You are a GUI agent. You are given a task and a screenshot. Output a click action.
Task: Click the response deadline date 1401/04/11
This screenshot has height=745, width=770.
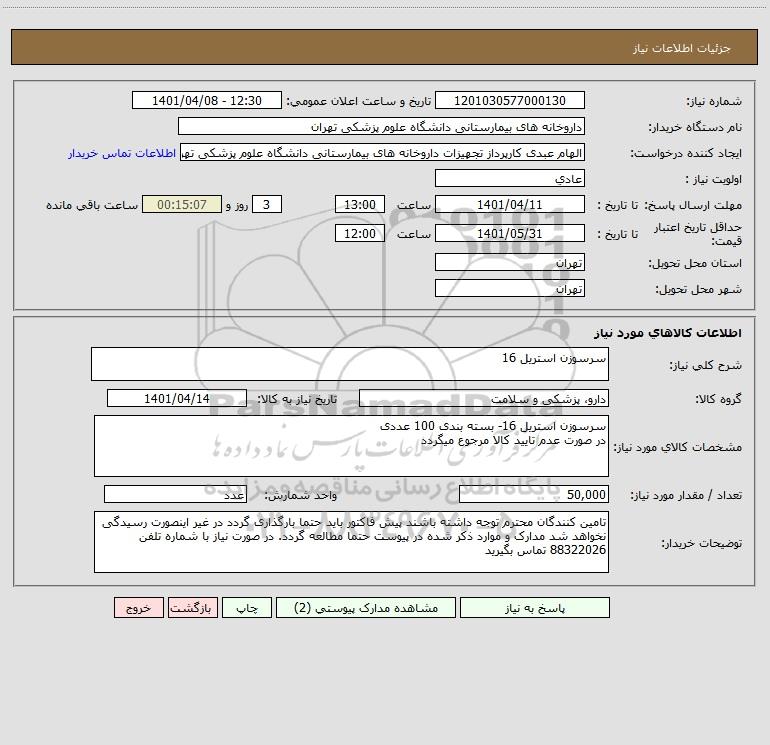click(510, 205)
